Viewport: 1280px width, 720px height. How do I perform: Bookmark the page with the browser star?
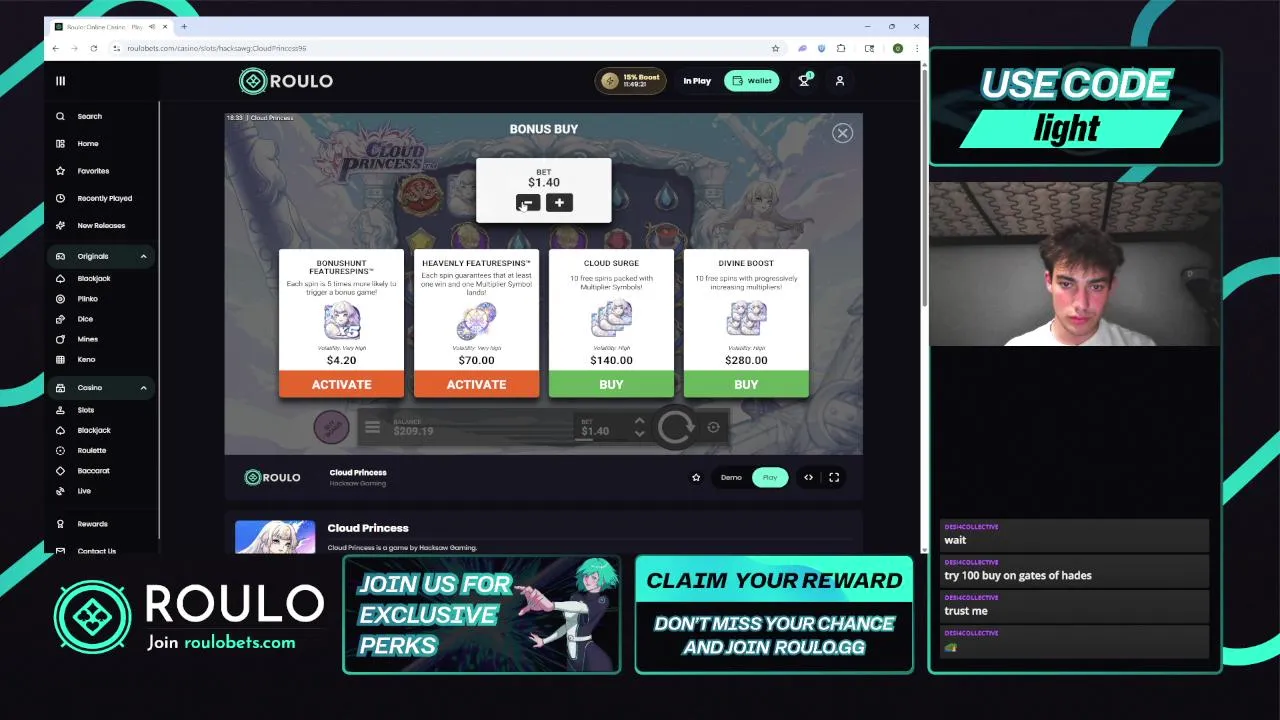(x=775, y=48)
